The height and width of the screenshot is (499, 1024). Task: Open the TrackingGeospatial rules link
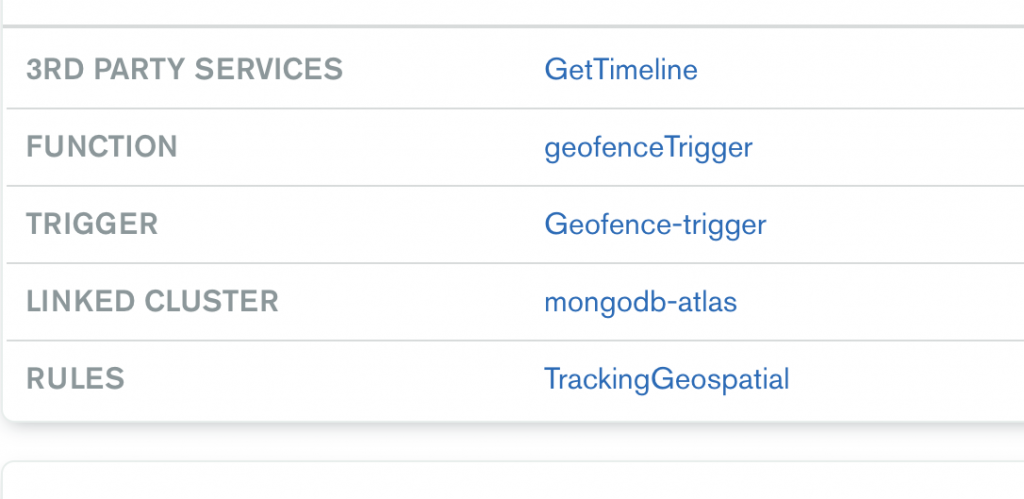tap(666, 380)
